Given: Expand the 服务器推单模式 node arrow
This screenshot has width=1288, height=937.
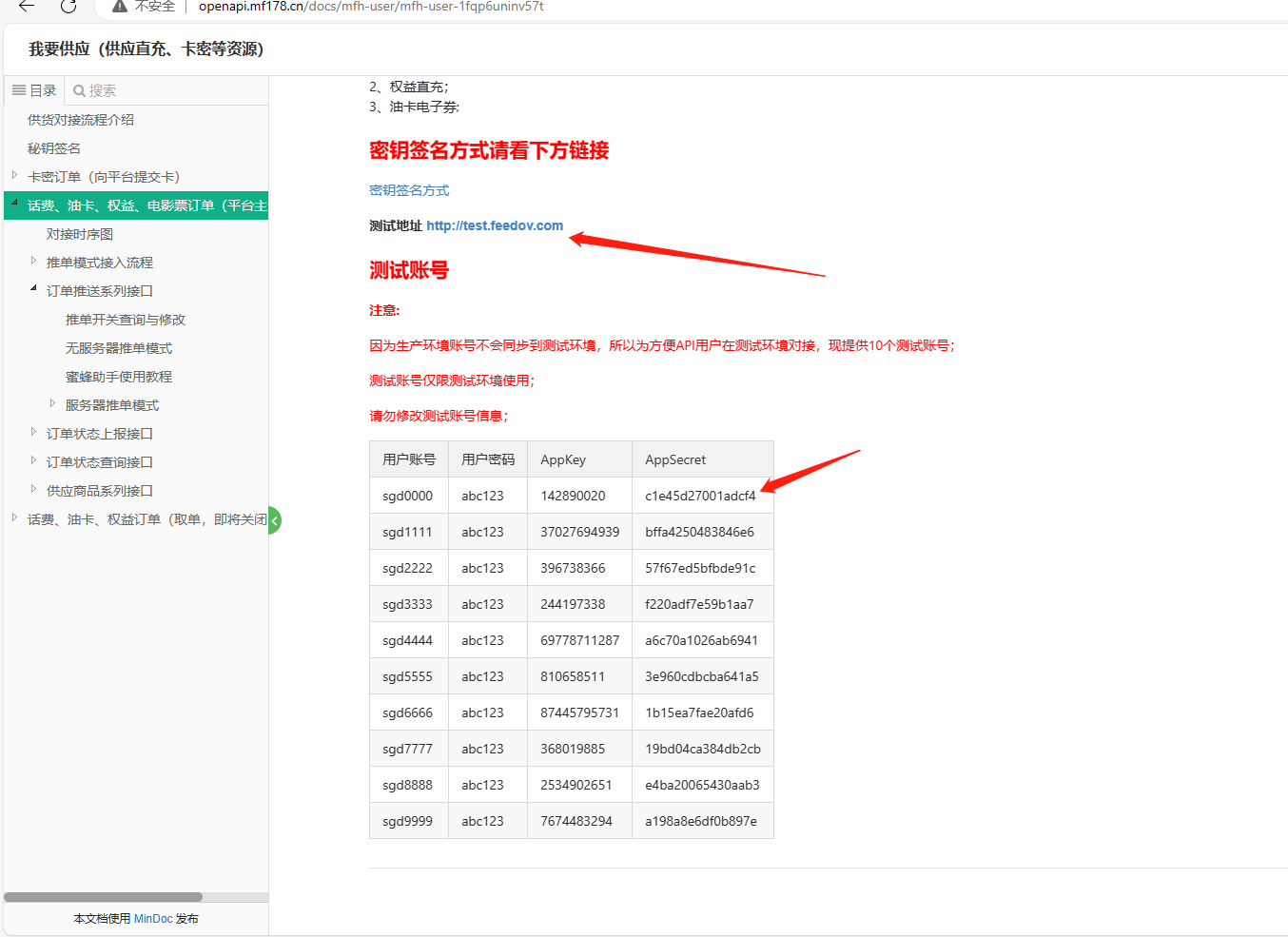Looking at the screenshot, I should (52, 403).
